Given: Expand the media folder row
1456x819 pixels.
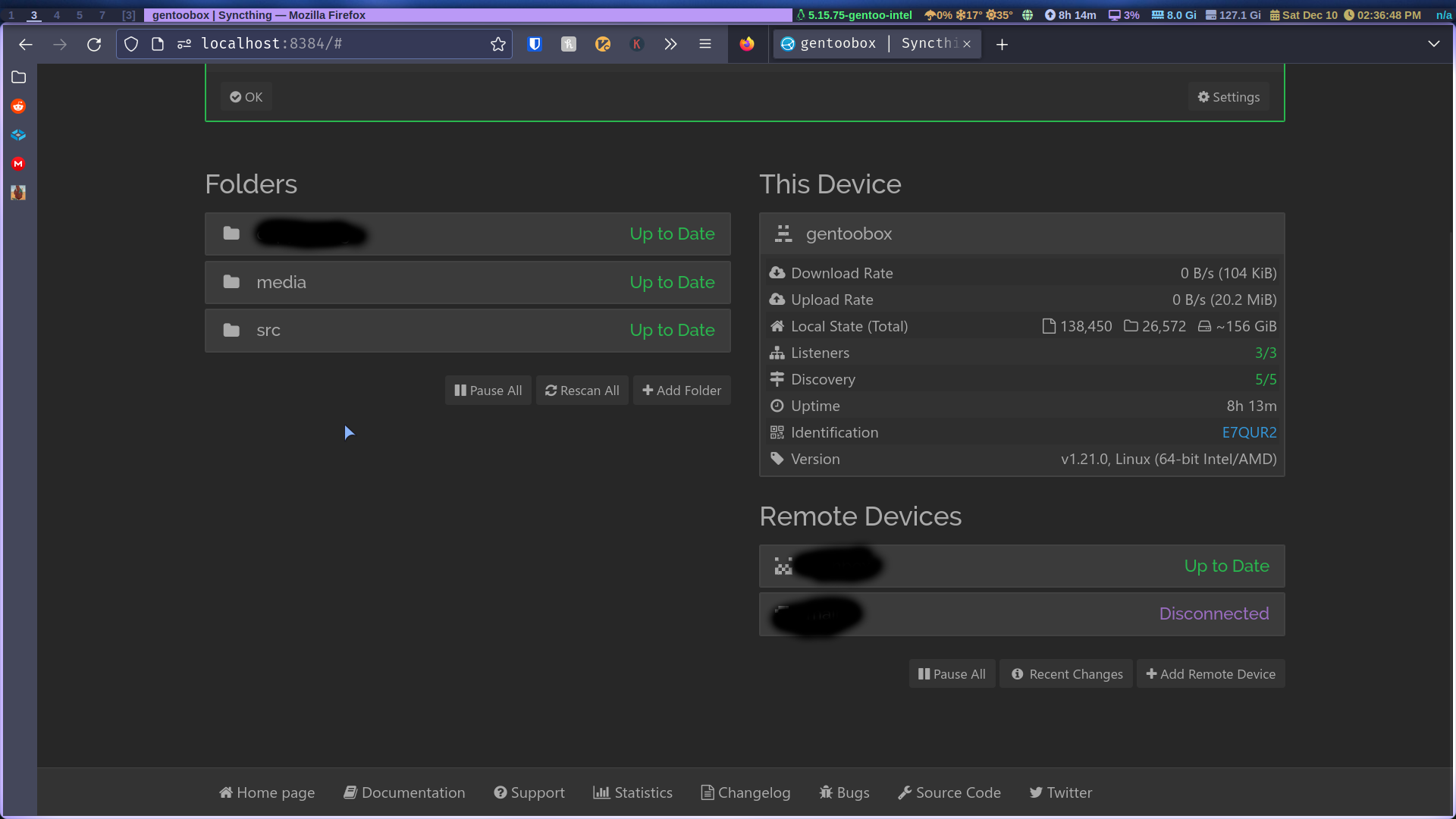Looking at the screenshot, I should (467, 282).
